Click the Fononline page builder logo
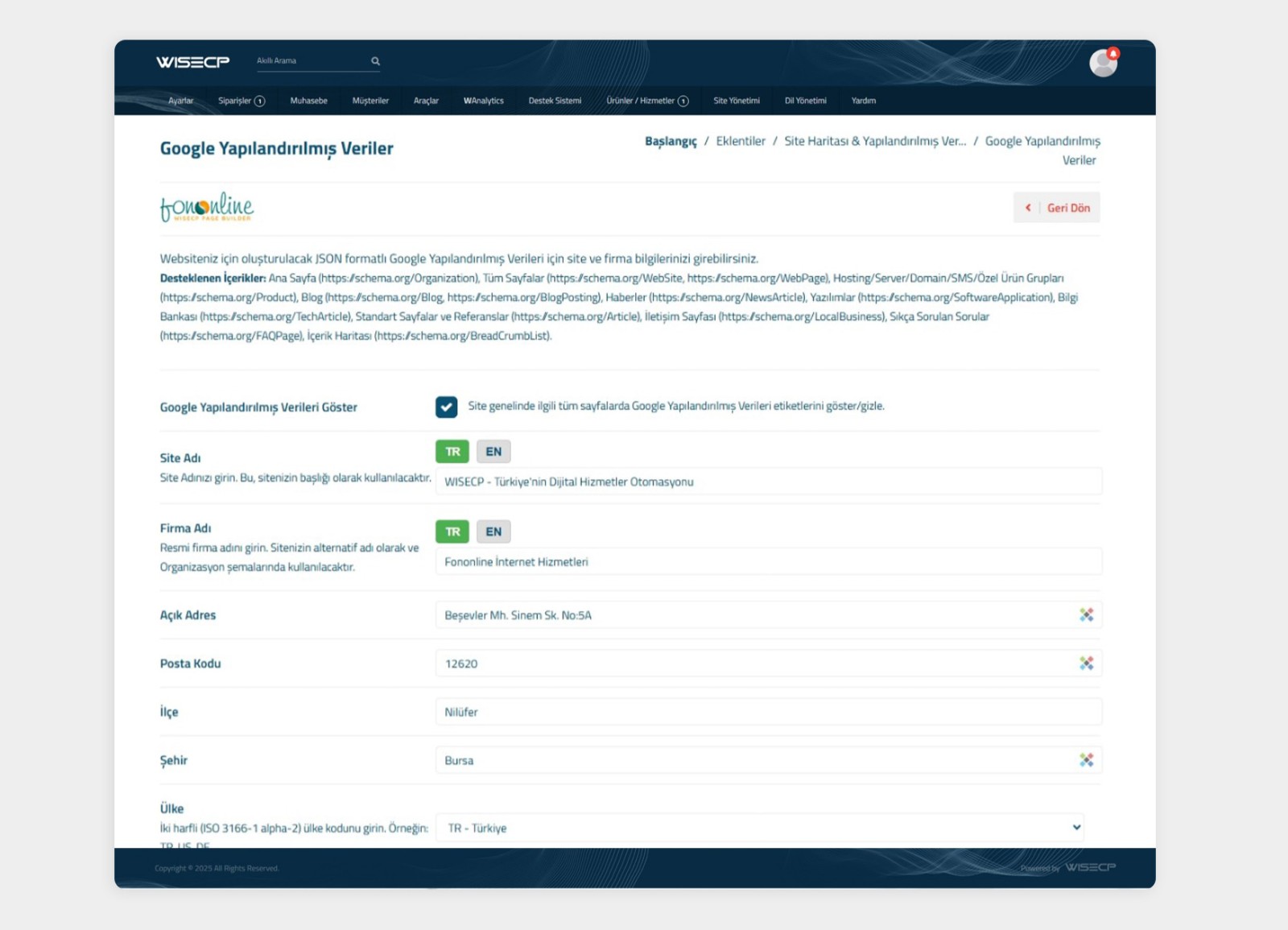 [x=207, y=207]
